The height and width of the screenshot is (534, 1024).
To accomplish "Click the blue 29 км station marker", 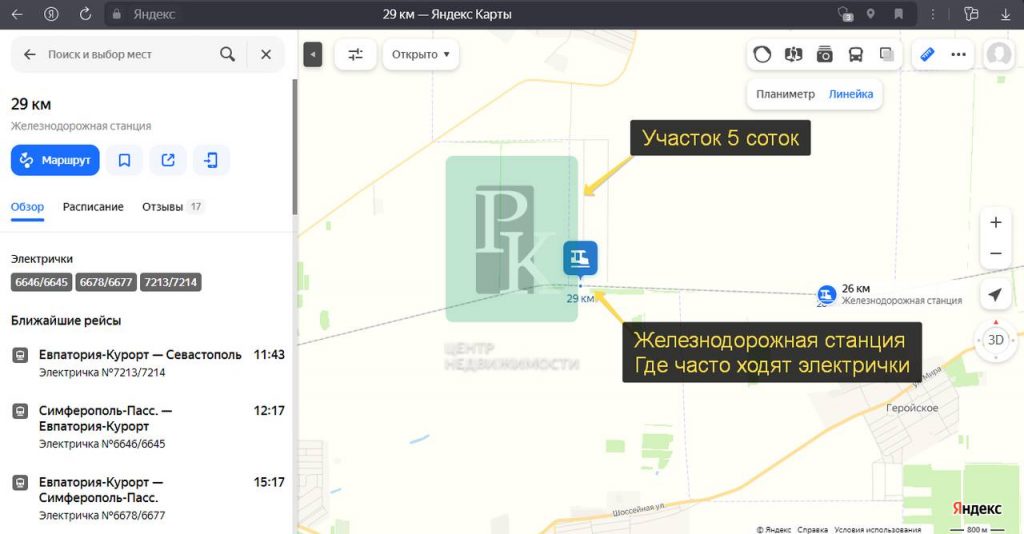I will click(580, 259).
